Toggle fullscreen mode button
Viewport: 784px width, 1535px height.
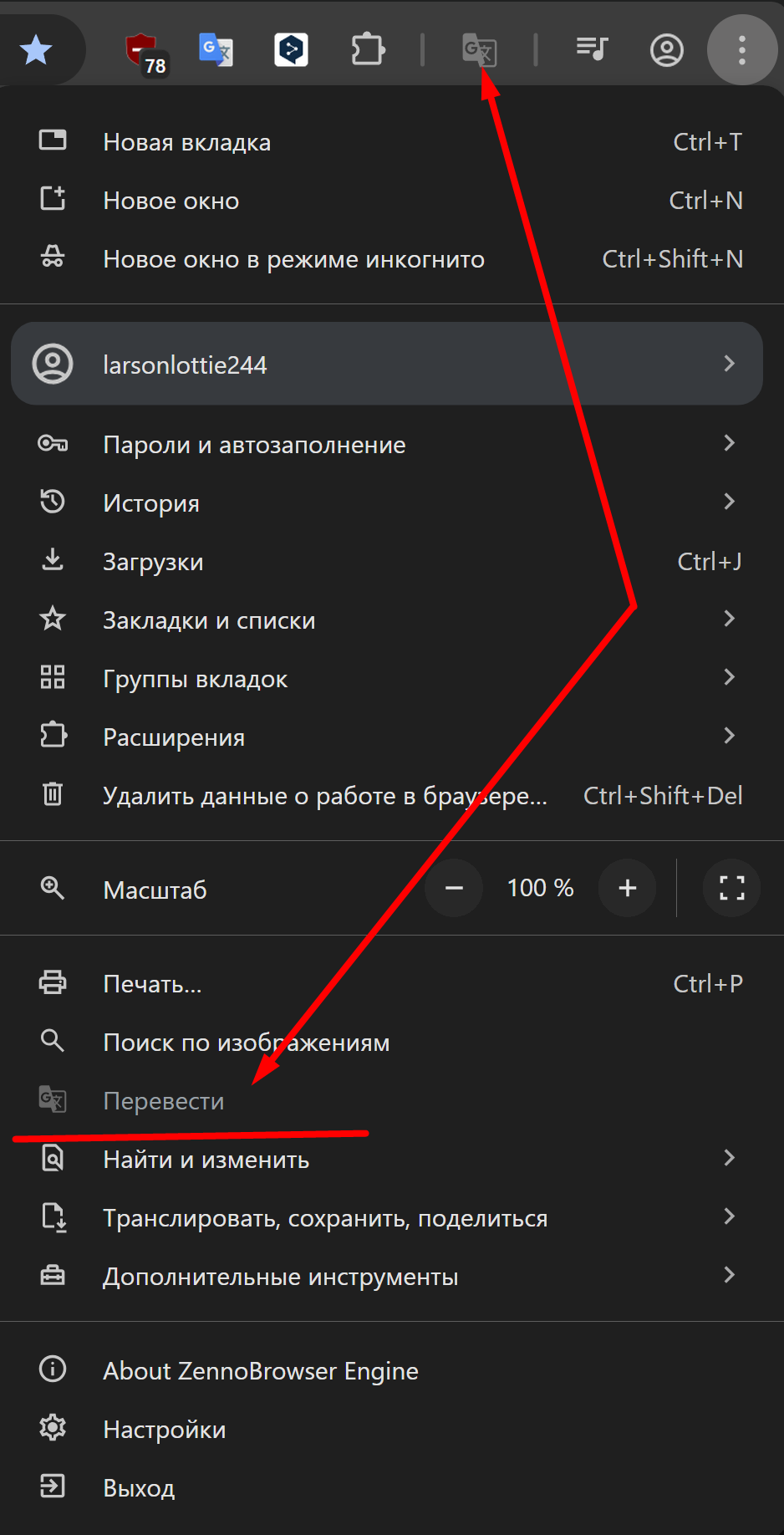click(731, 888)
